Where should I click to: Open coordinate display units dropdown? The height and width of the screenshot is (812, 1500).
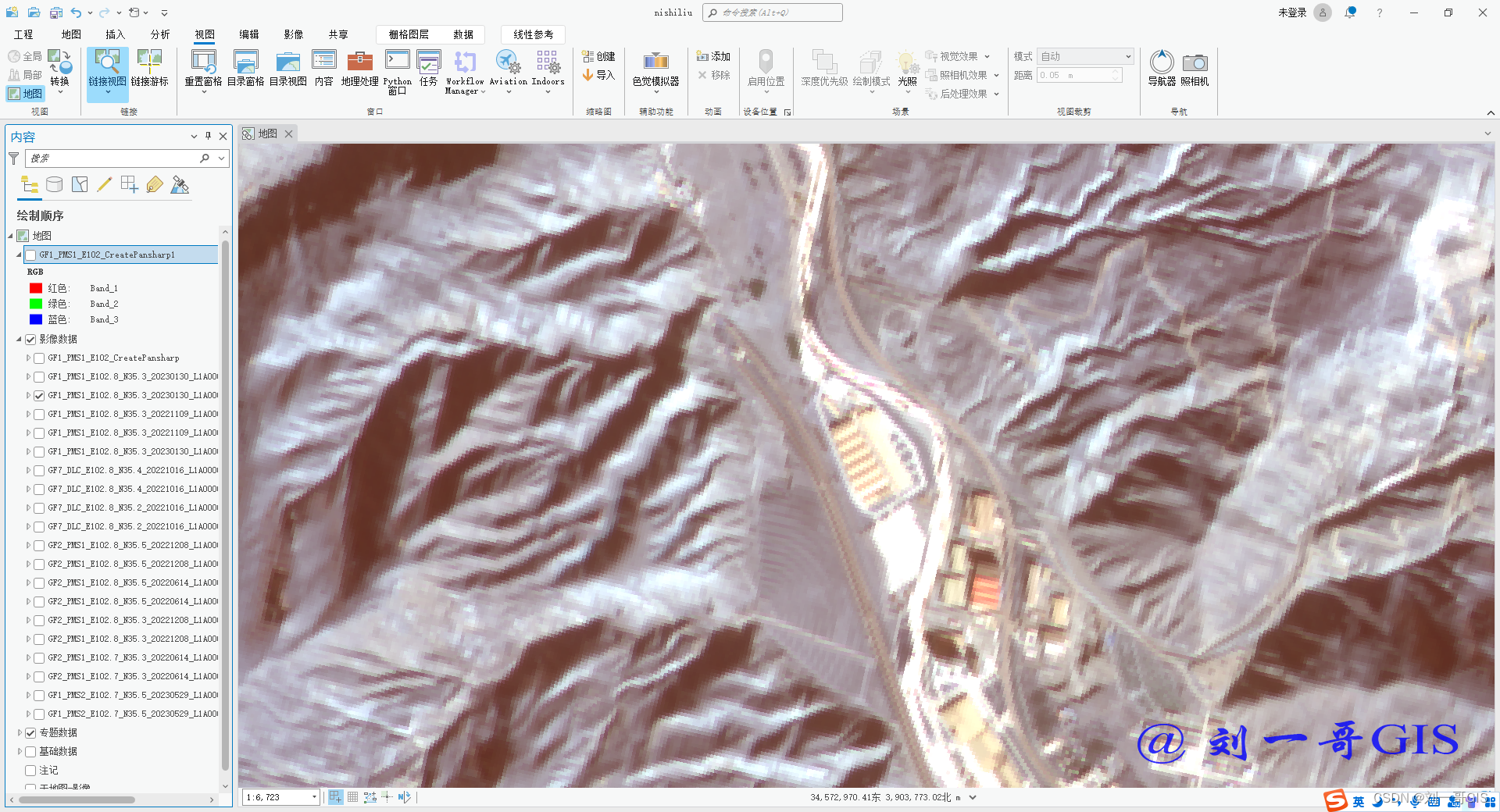[x=973, y=797]
